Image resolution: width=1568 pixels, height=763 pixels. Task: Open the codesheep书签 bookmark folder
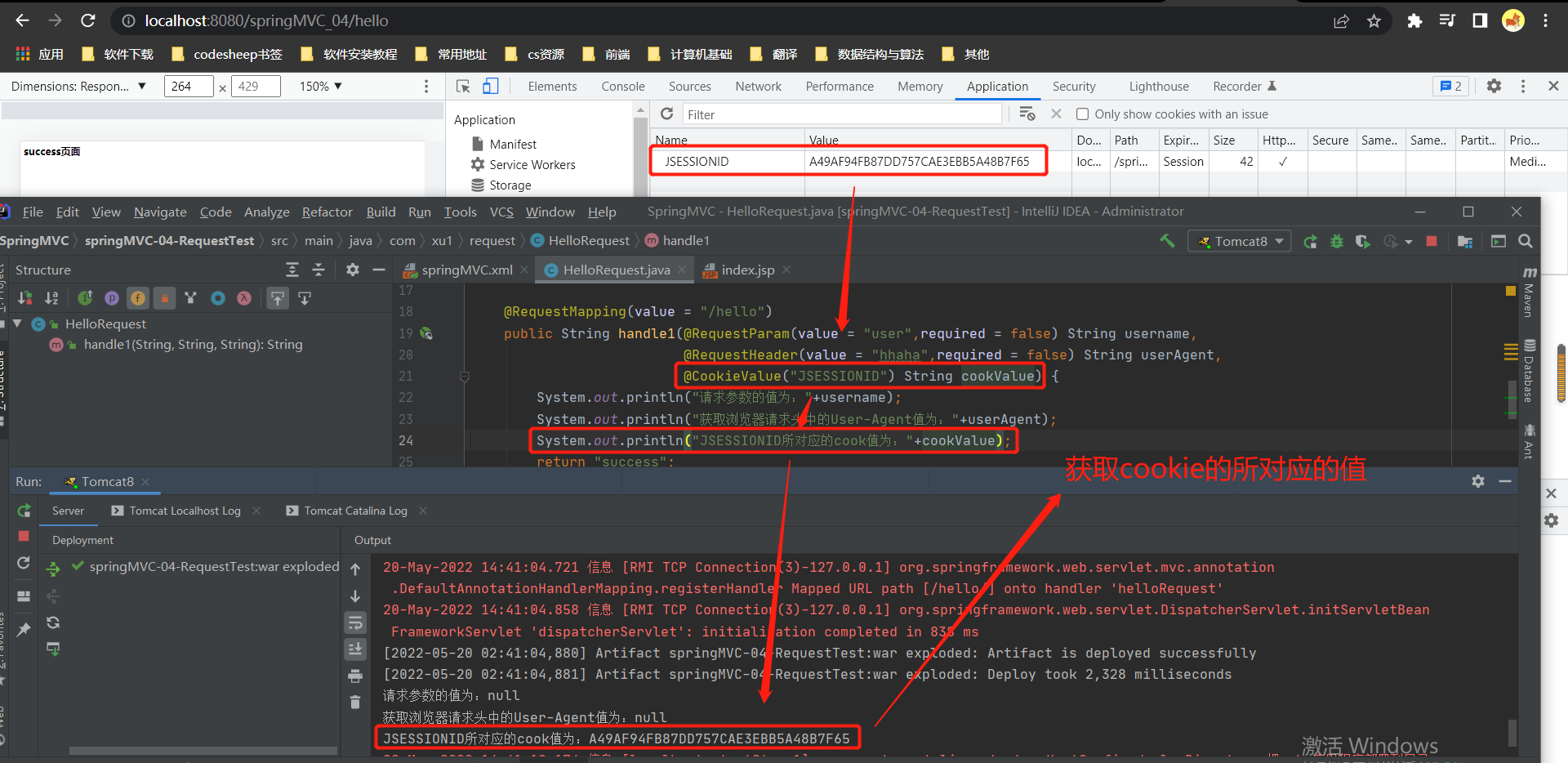coord(227,54)
